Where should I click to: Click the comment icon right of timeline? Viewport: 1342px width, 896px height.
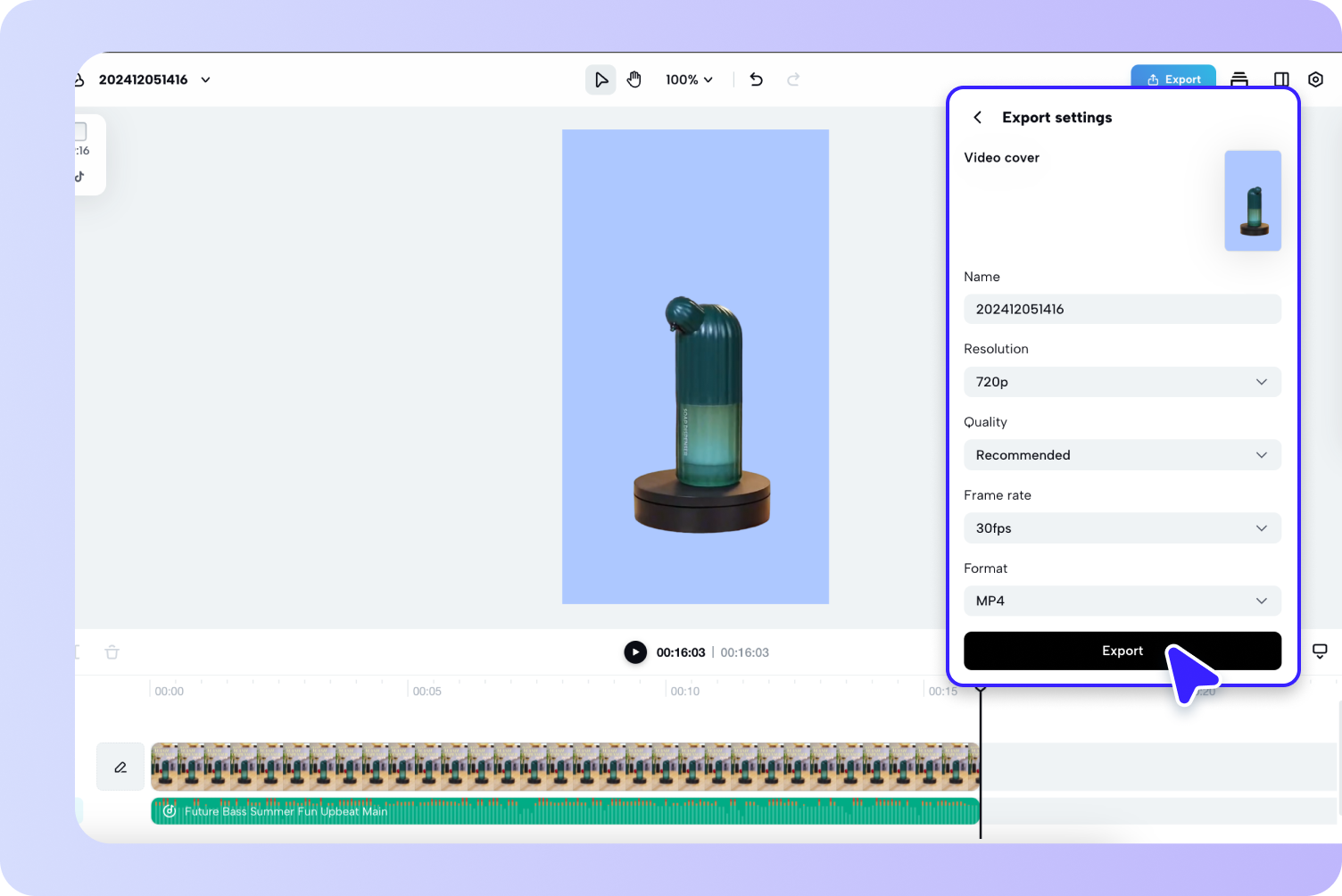pyautogui.click(x=1320, y=651)
